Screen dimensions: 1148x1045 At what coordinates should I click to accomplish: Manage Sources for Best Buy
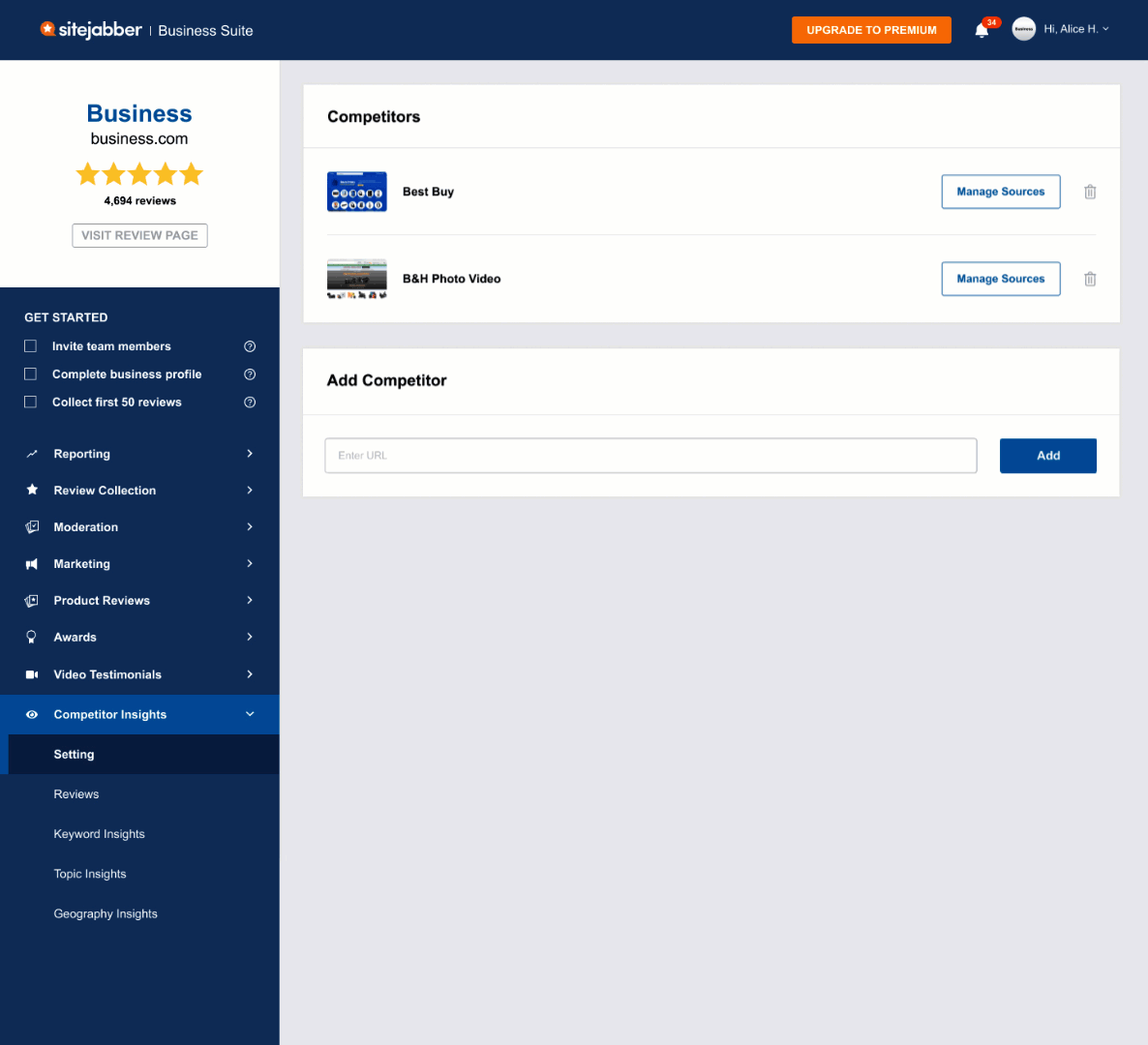coord(1001,192)
